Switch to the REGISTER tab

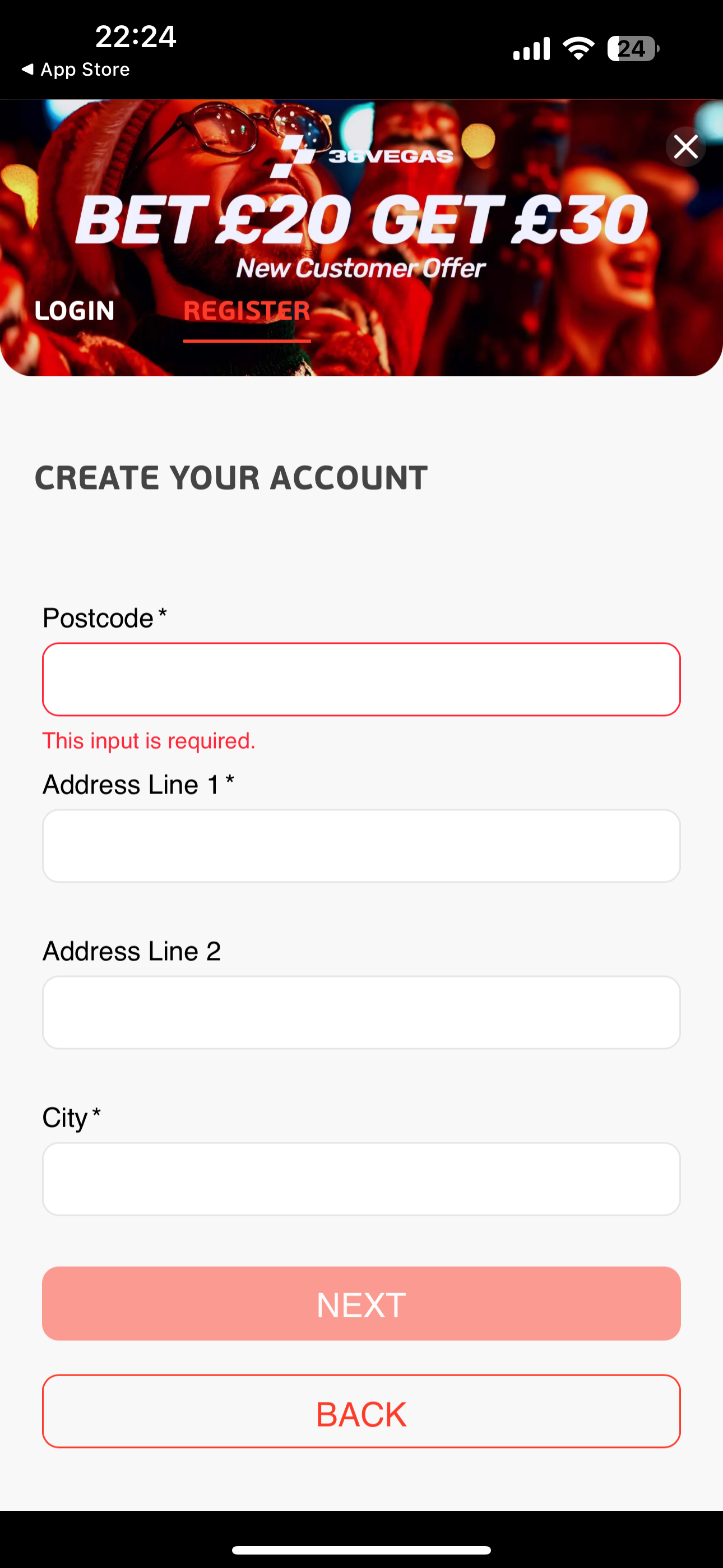click(x=247, y=311)
